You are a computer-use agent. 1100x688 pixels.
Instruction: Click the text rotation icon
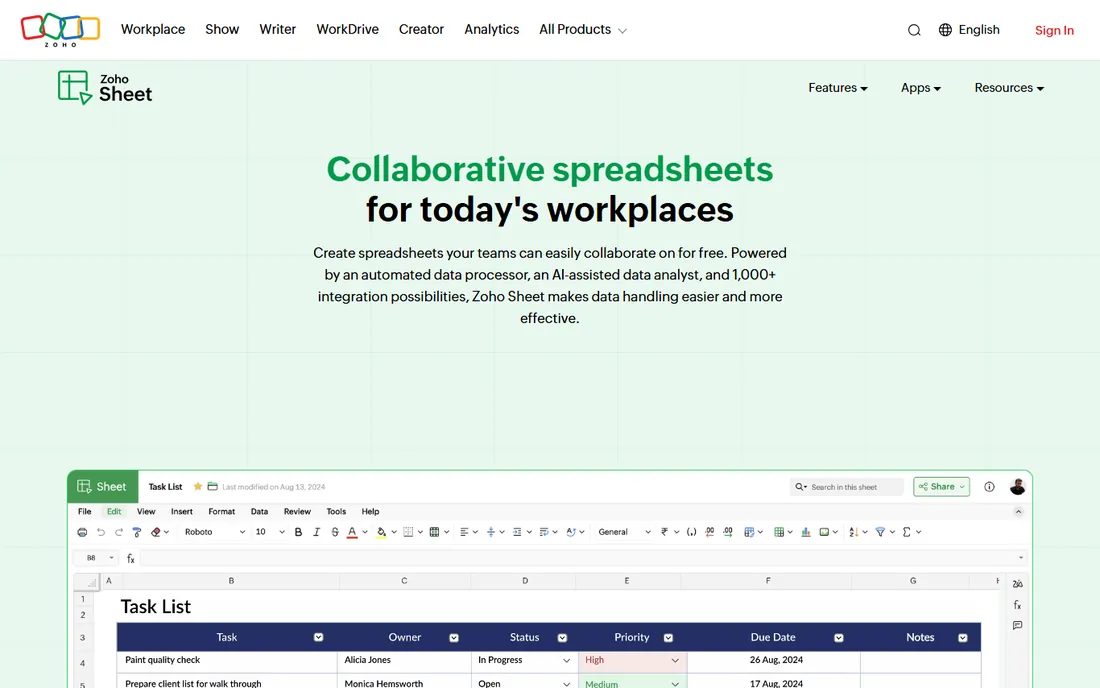571,532
